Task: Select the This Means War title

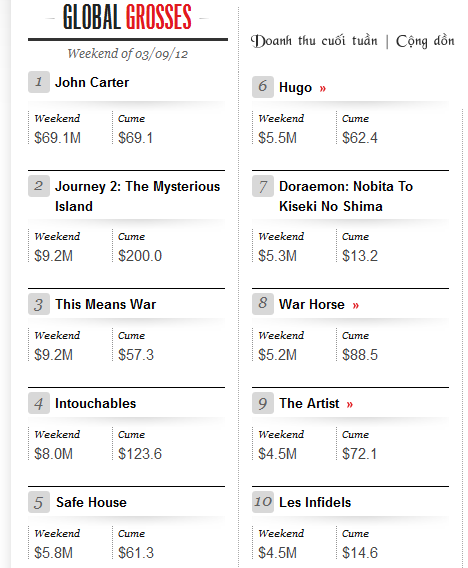Action: [x=105, y=304]
